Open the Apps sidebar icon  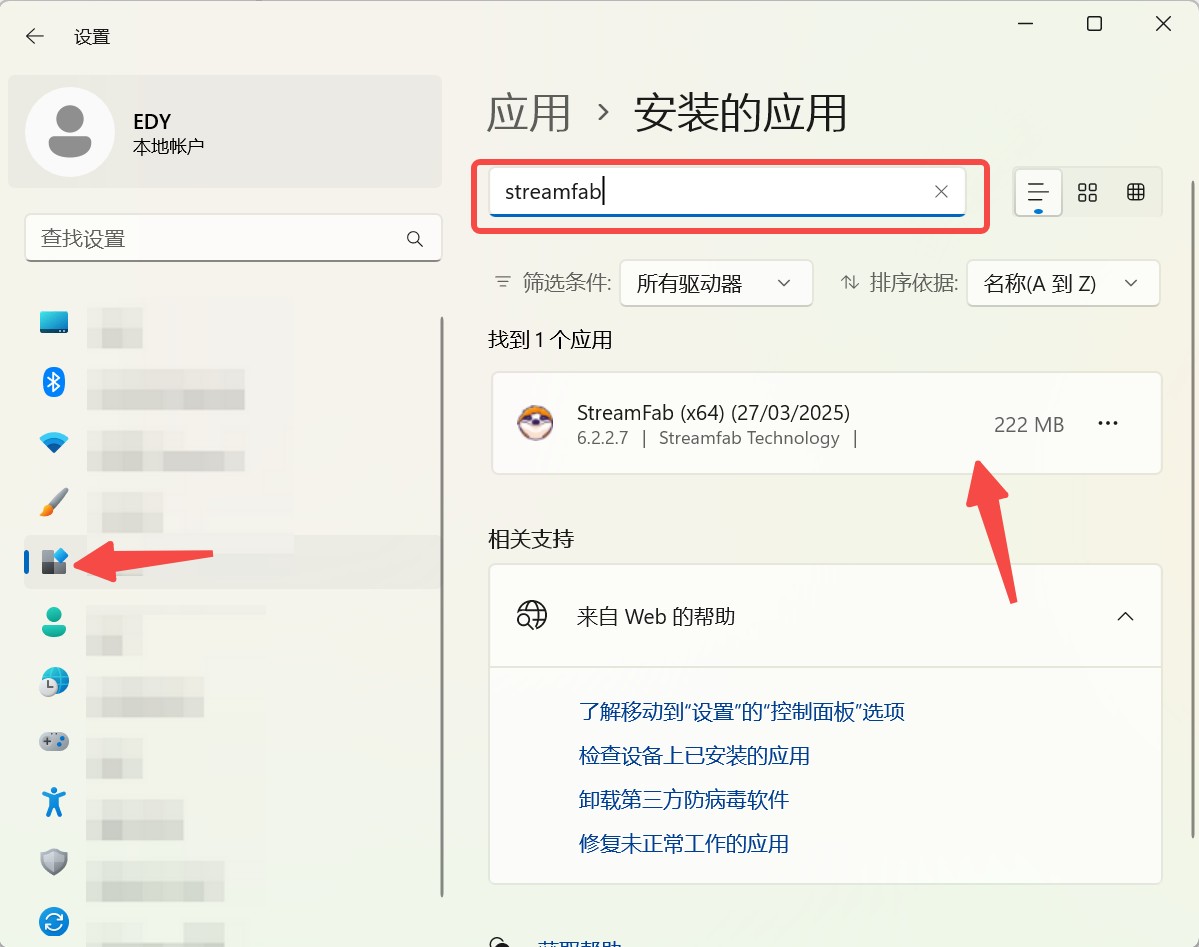54,561
